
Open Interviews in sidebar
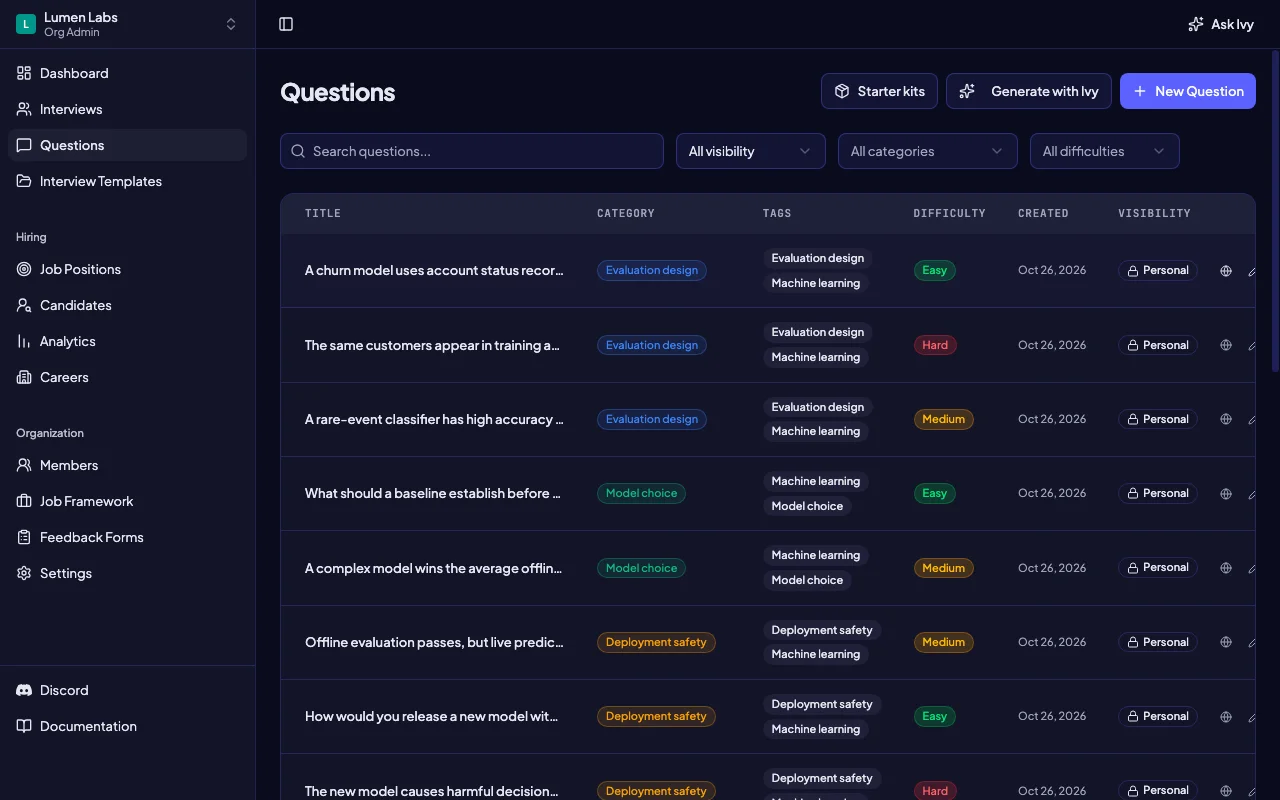coord(128,109)
